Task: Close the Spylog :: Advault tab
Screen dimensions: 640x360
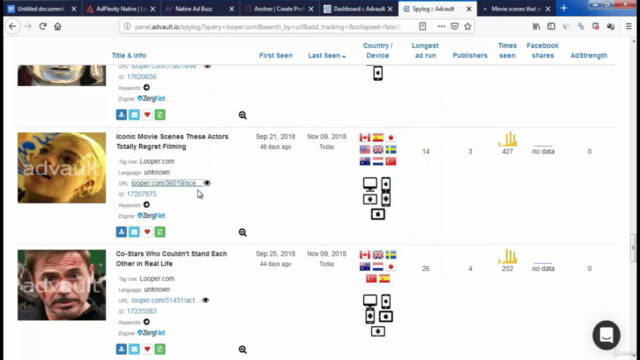Action: [x=469, y=9]
